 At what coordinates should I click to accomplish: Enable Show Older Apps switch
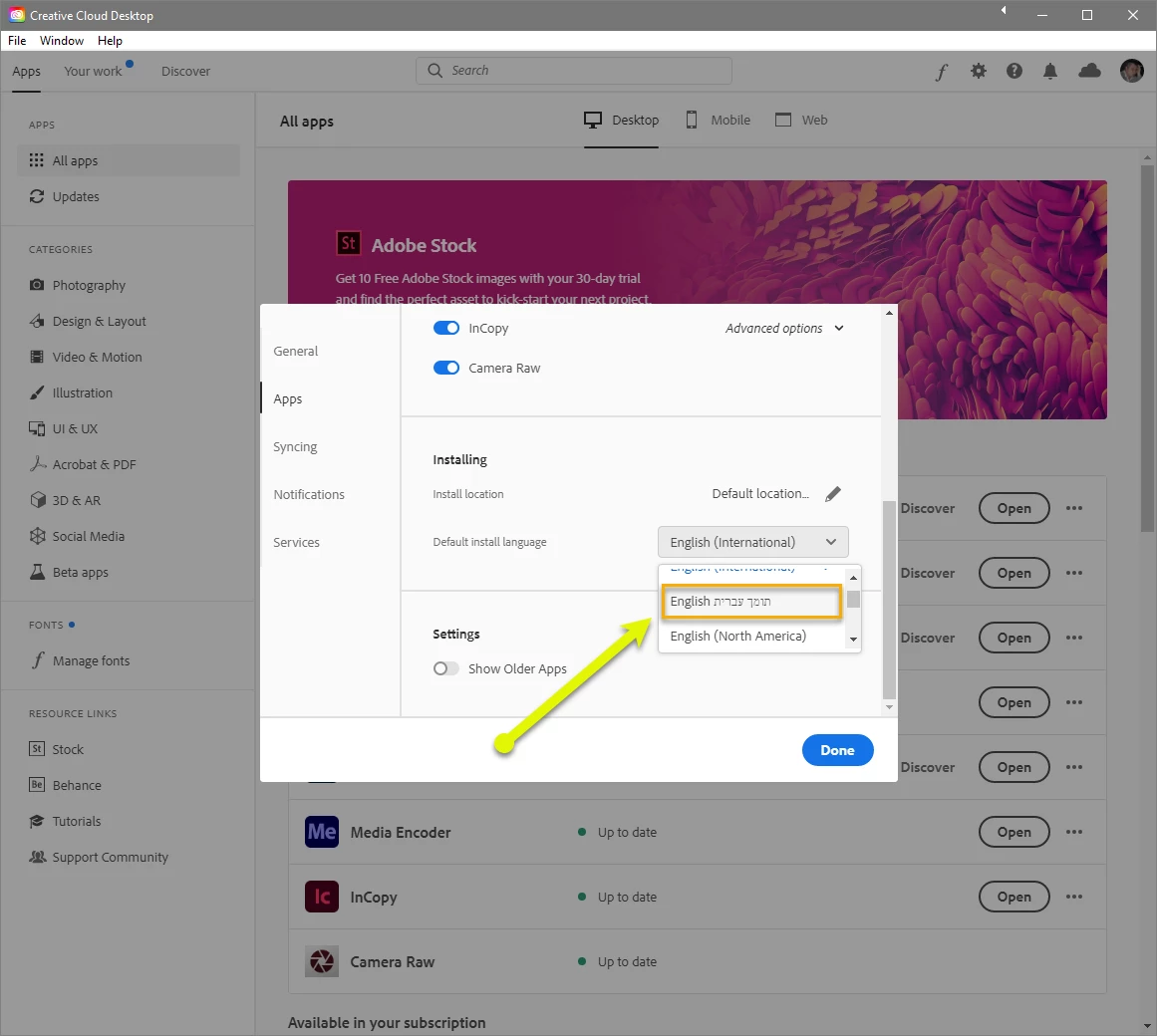pos(445,668)
